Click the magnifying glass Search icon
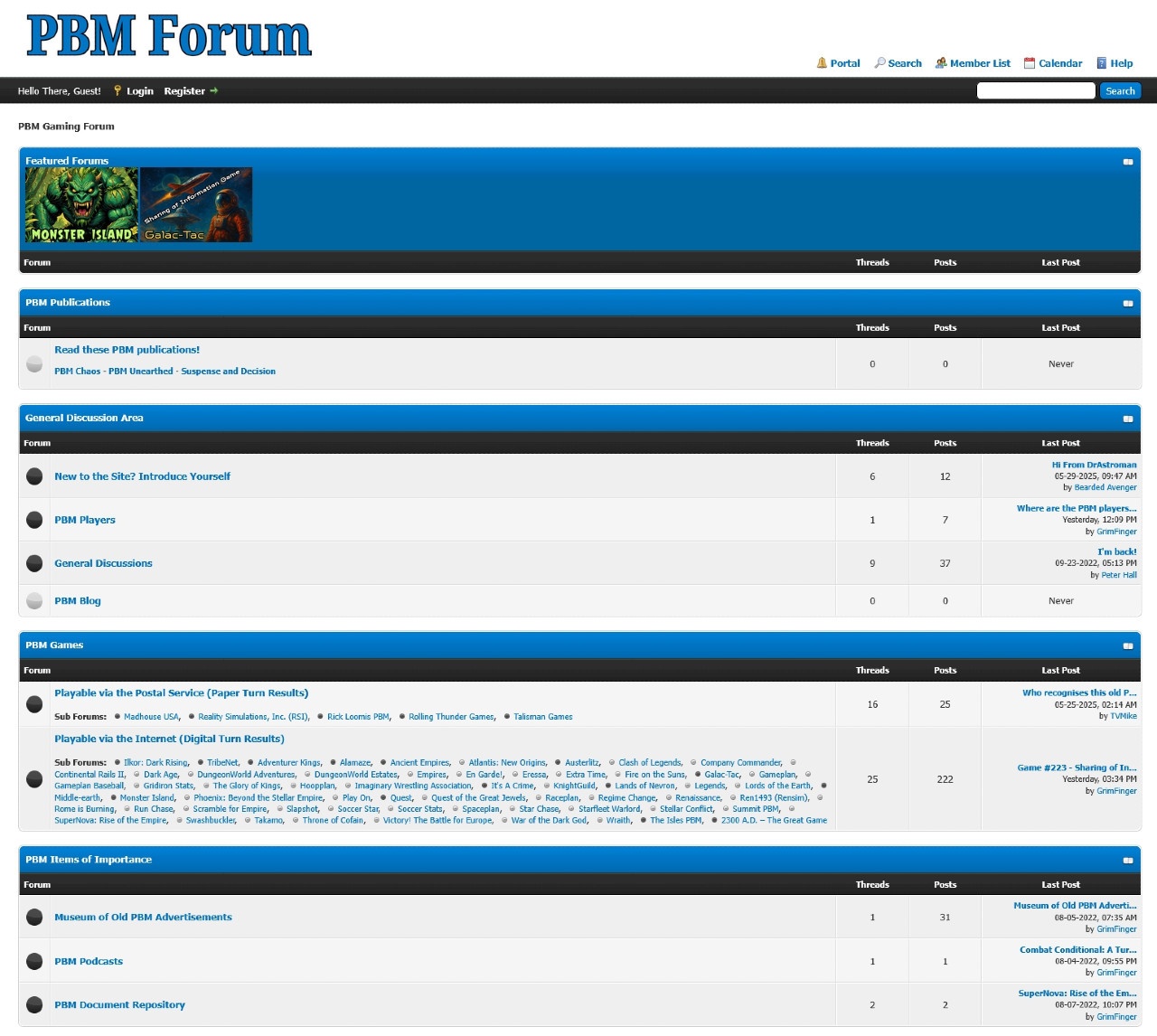This screenshot has height=1036, width=1157. point(880,62)
